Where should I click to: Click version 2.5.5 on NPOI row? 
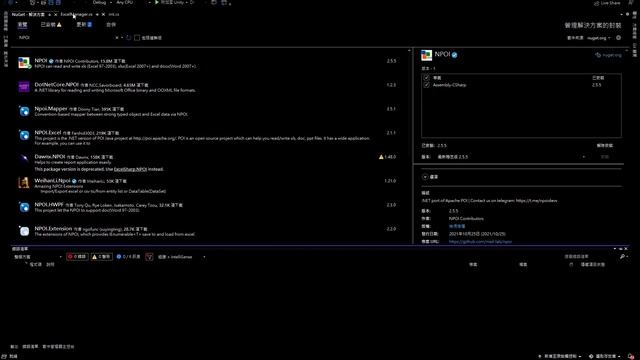(391, 61)
